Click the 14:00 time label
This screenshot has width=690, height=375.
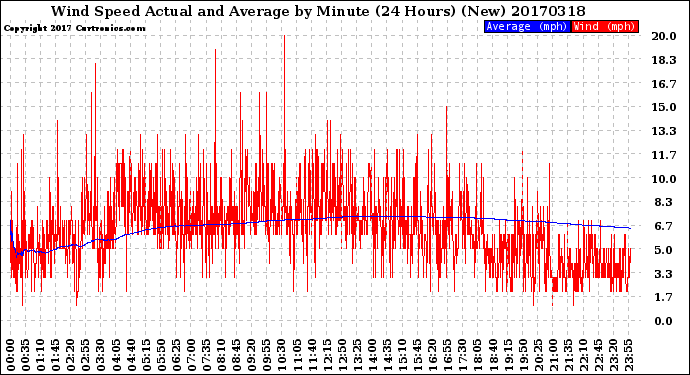tap(372, 355)
